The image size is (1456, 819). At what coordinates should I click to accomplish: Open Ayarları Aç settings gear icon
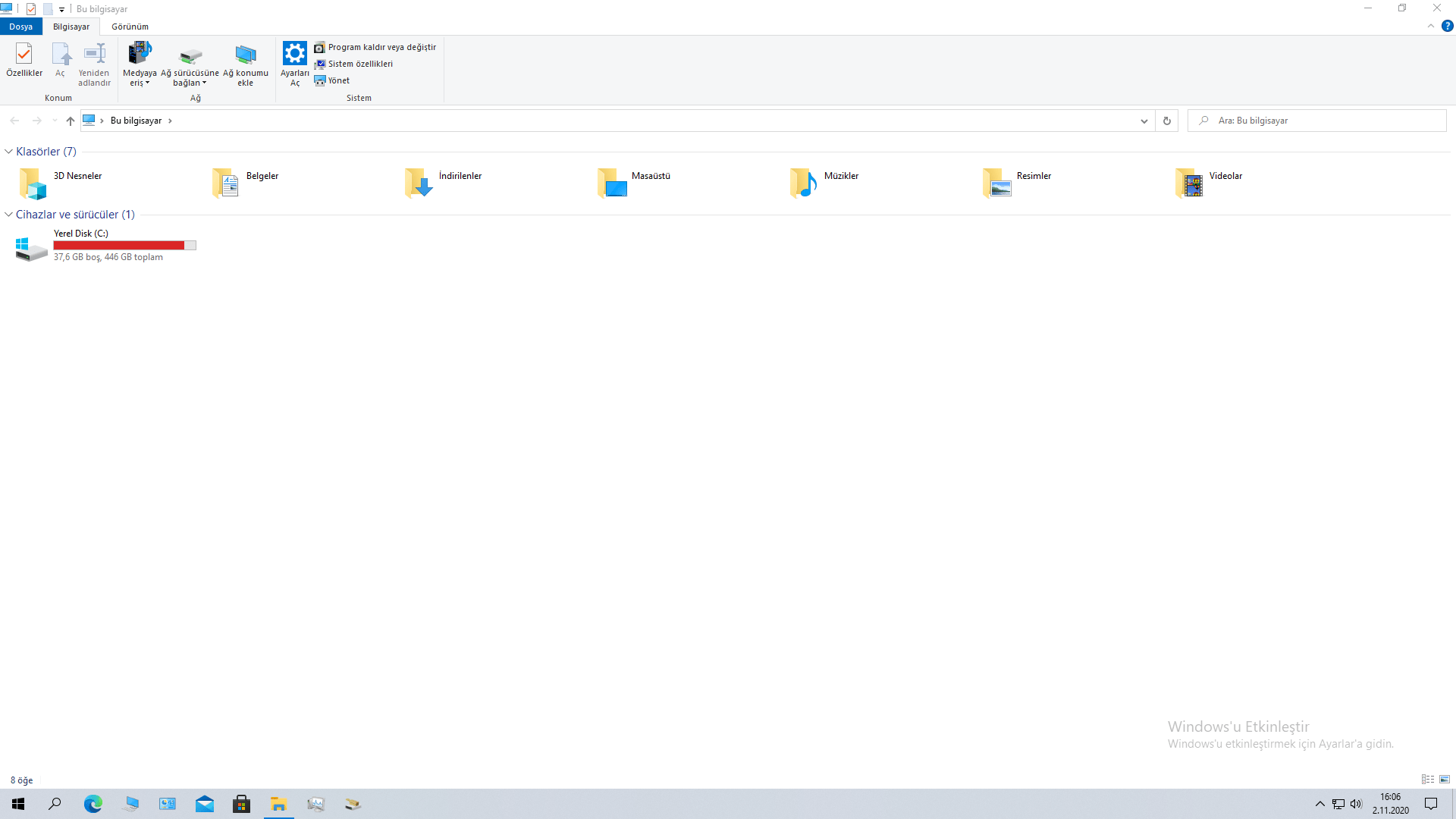pyautogui.click(x=294, y=55)
